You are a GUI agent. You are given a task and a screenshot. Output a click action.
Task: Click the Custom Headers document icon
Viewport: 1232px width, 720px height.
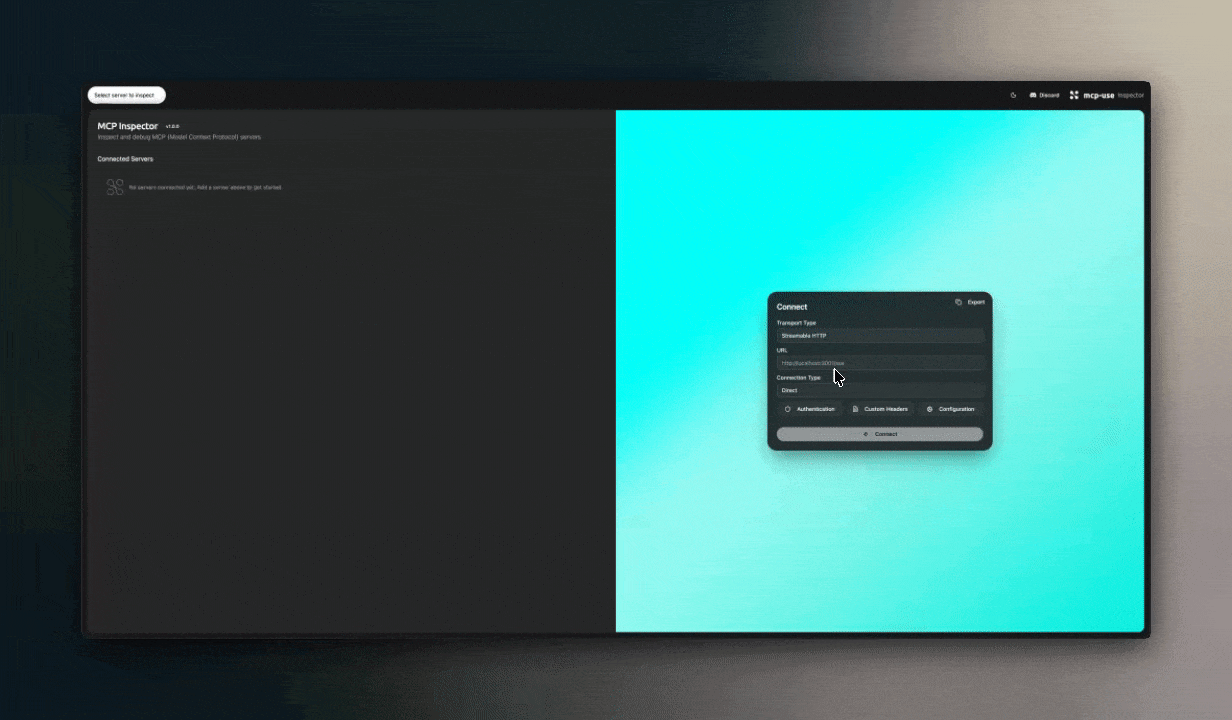click(x=854, y=409)
